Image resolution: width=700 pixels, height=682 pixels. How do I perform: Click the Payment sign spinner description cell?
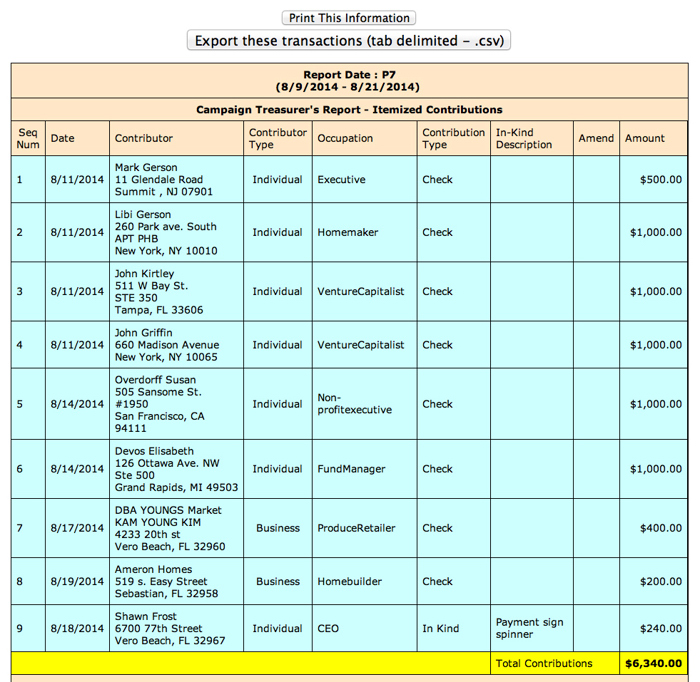(529, 629)
